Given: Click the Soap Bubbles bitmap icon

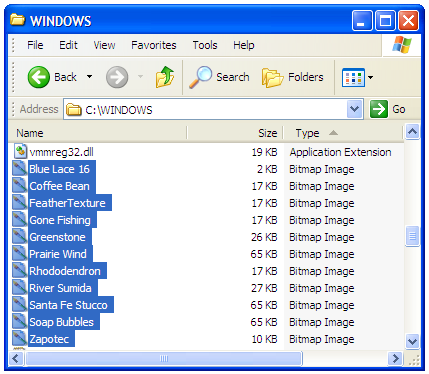Looking at the screenshot, I should click(x=20, y=322).
